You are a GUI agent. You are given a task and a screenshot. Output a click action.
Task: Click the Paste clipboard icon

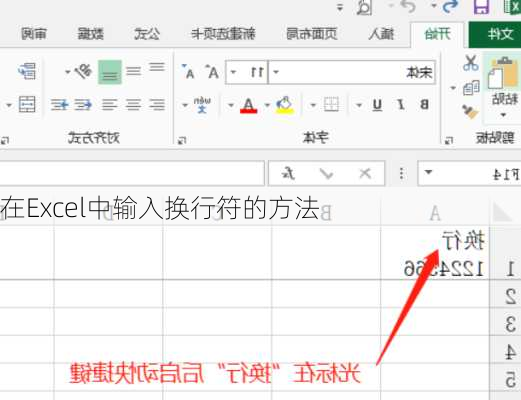(x=504, y=73)
